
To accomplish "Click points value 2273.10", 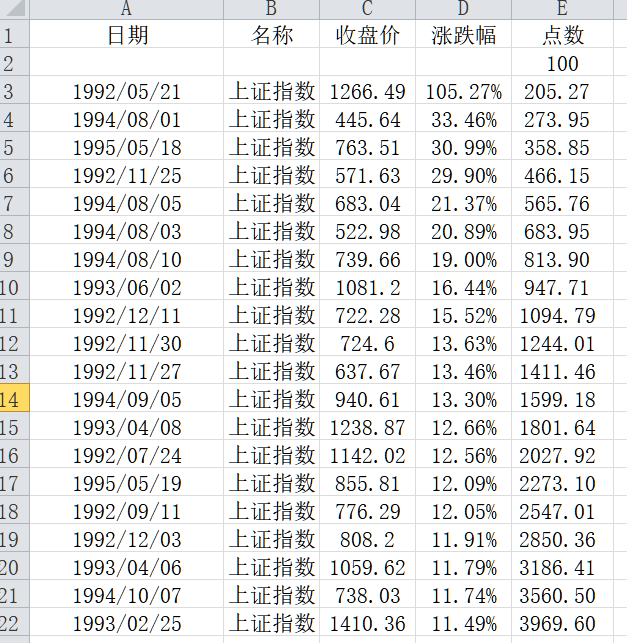I will click(x=562, y=482).
